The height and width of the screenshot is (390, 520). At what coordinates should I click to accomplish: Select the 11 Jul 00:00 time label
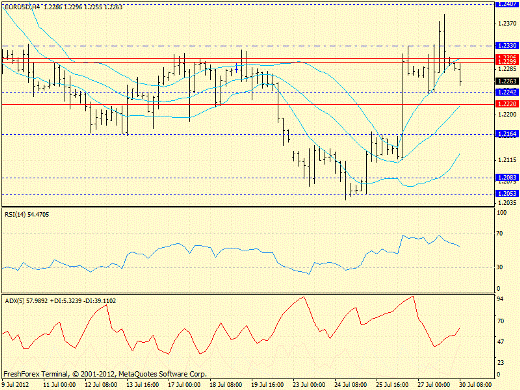coord(60,385)
